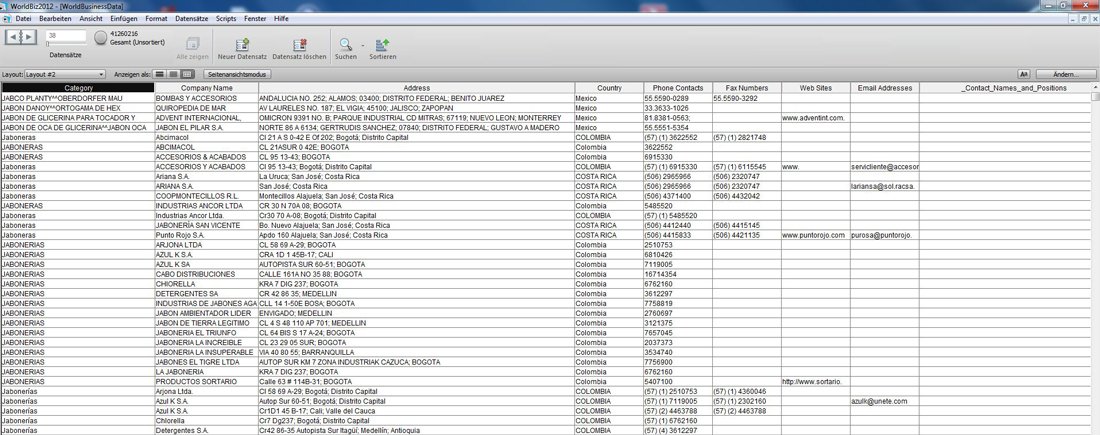Switch to form view display

pos(160,74)
